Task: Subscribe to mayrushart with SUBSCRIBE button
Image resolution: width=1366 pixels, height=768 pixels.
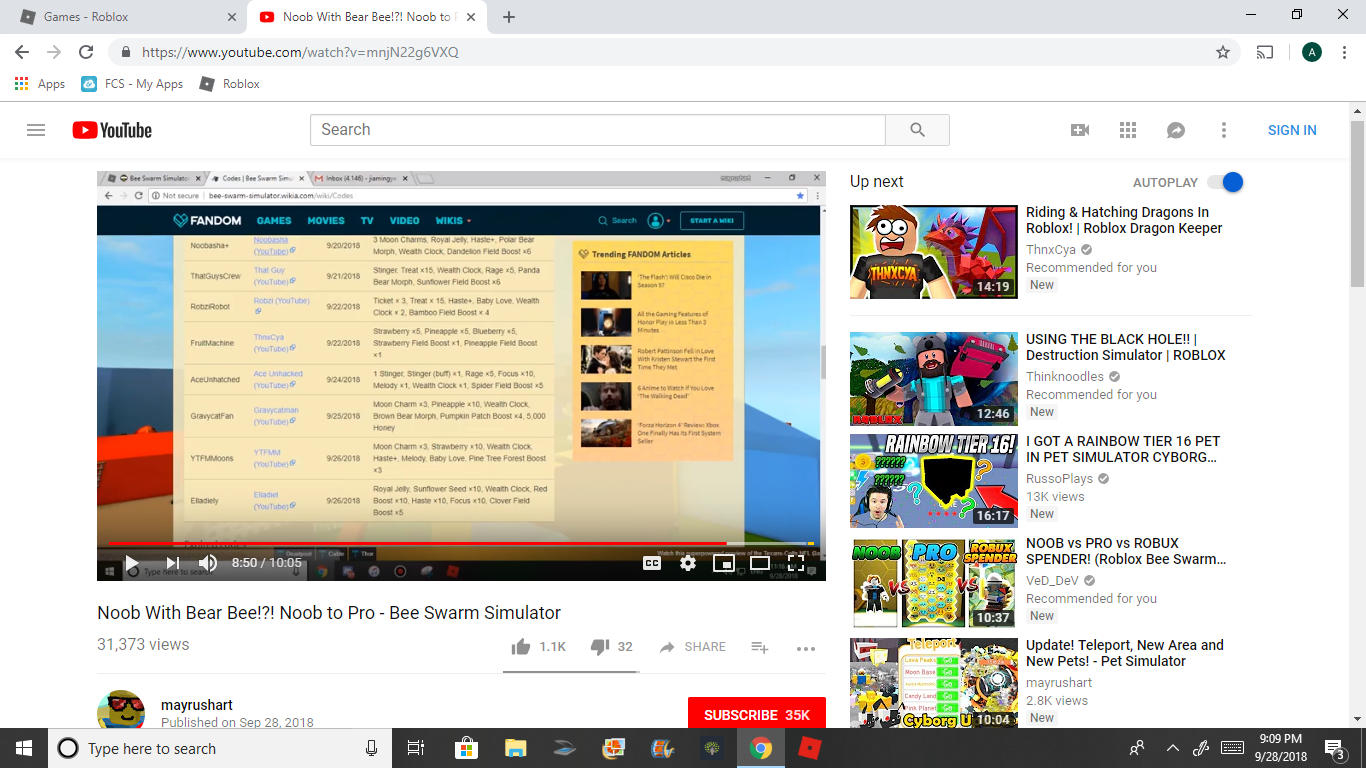Action: click(x=757, y=715)
